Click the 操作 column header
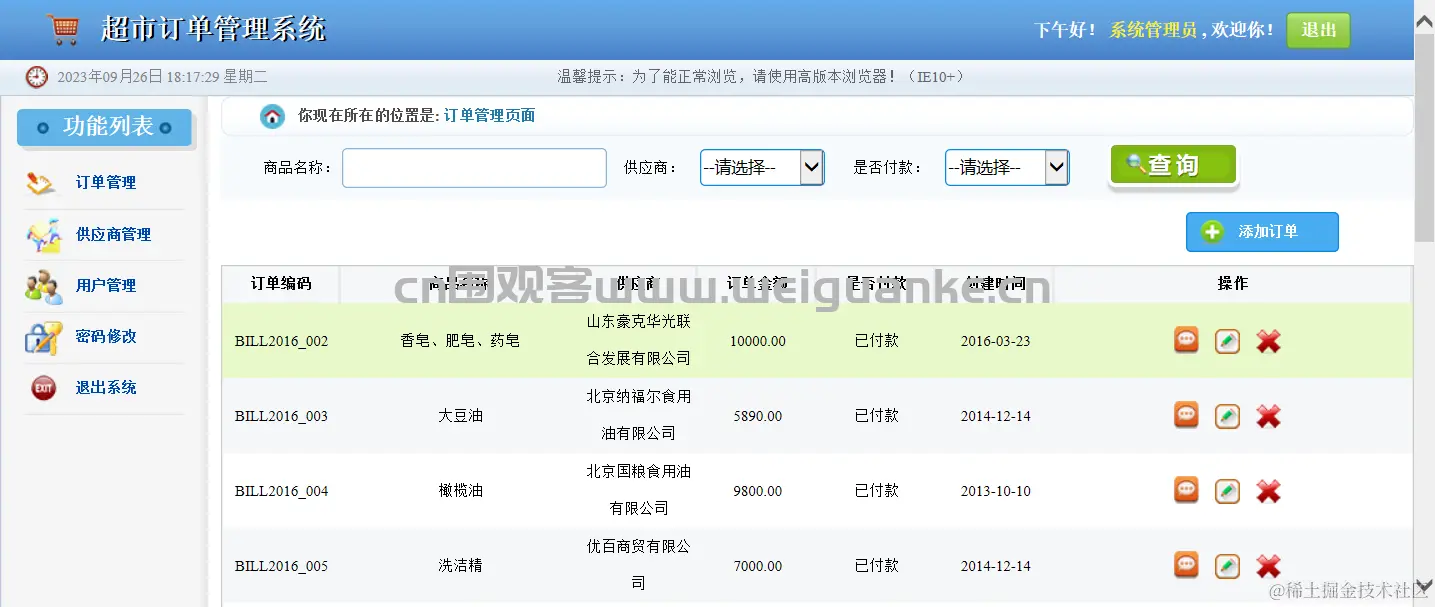This screenshot has height=607, width=1435. point(1232,284)
